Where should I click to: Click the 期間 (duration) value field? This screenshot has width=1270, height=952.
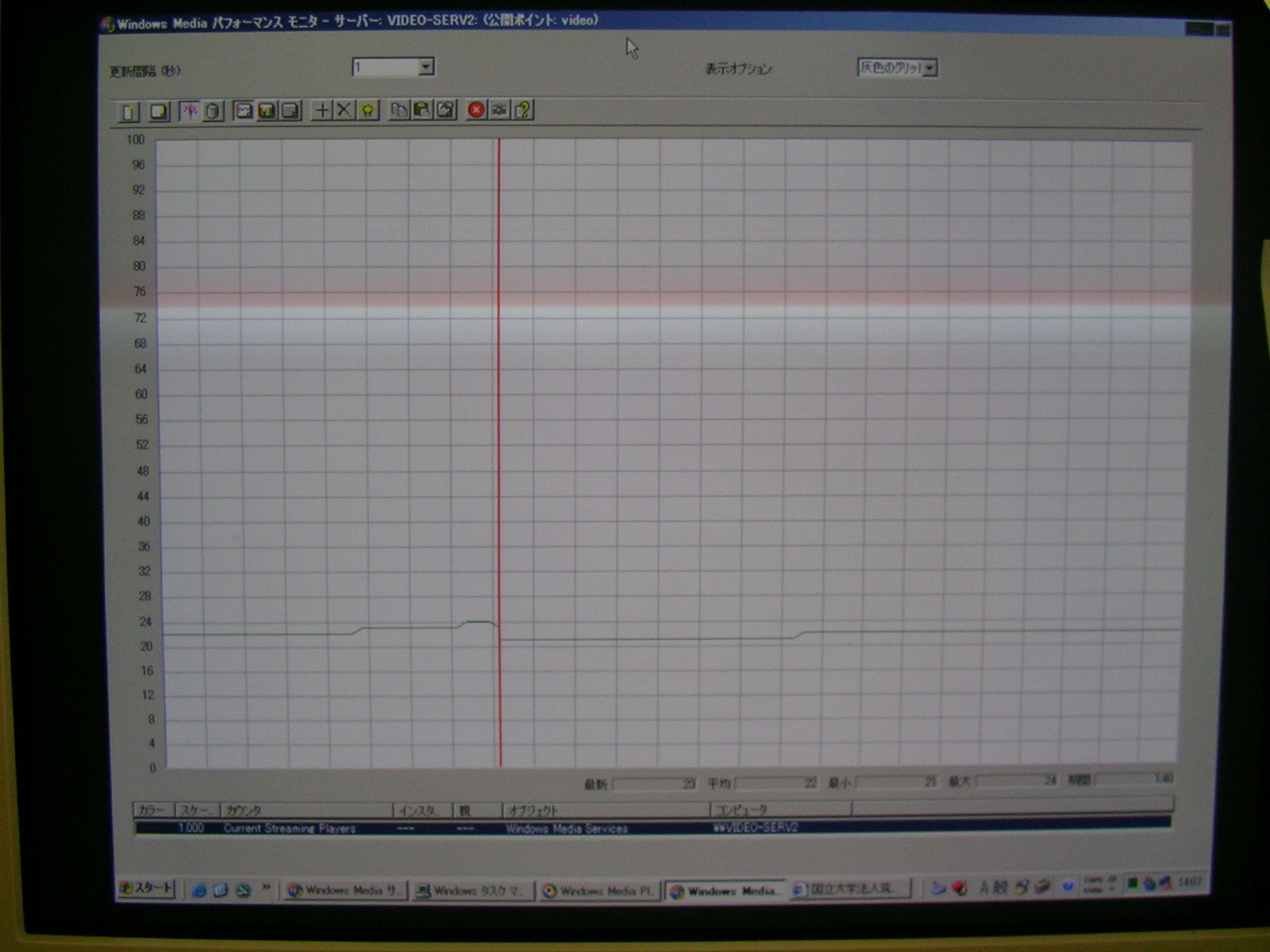pos(1135,779)
